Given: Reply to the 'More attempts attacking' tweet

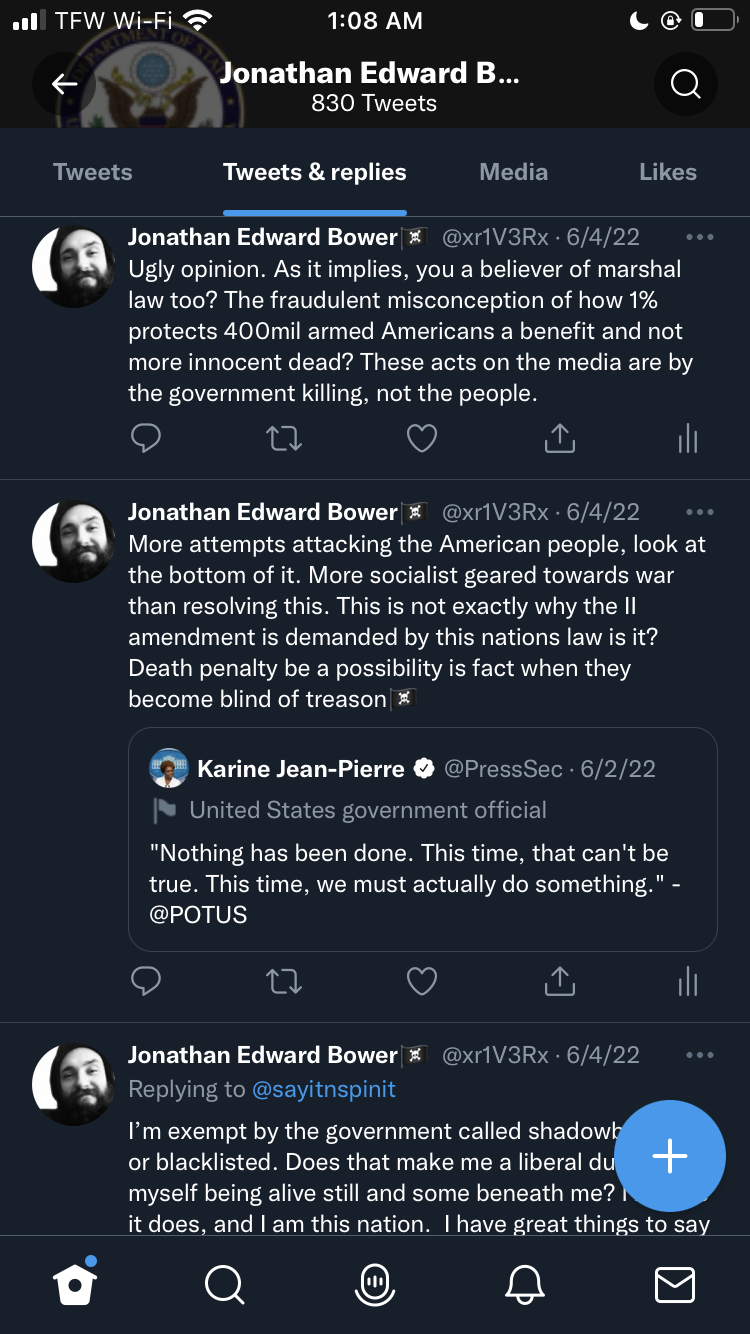Looking at the screenshot, I should click(x=146, y=982).
